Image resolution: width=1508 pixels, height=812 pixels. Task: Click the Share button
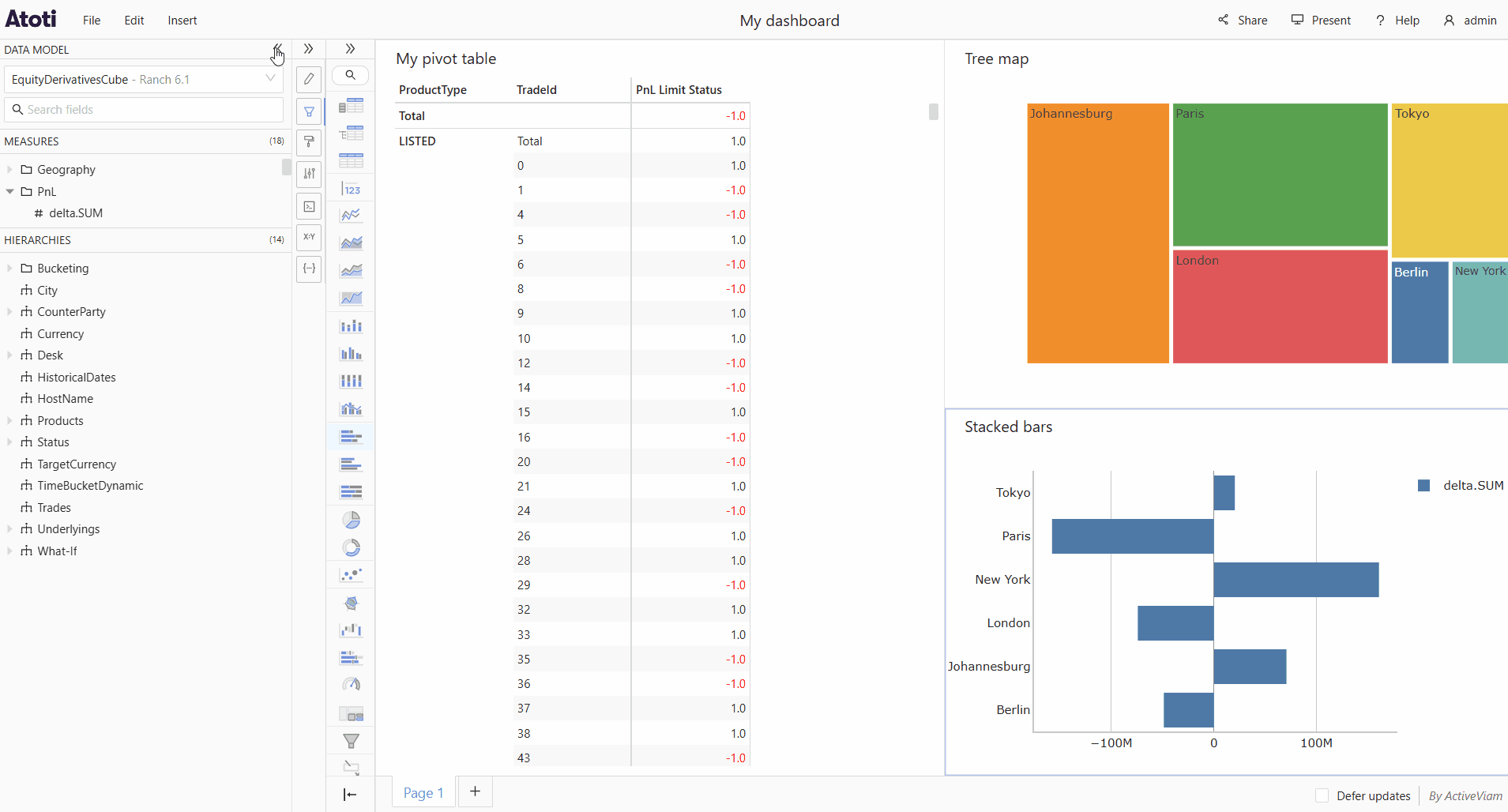tap(1243, 21)
